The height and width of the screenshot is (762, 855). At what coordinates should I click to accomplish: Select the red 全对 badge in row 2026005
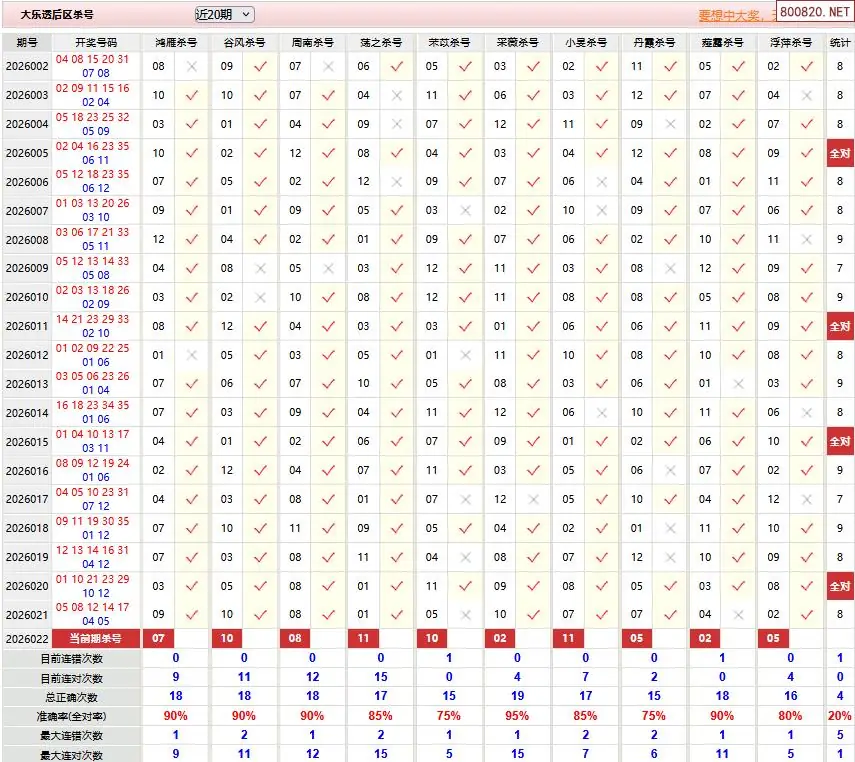[839, 154]
